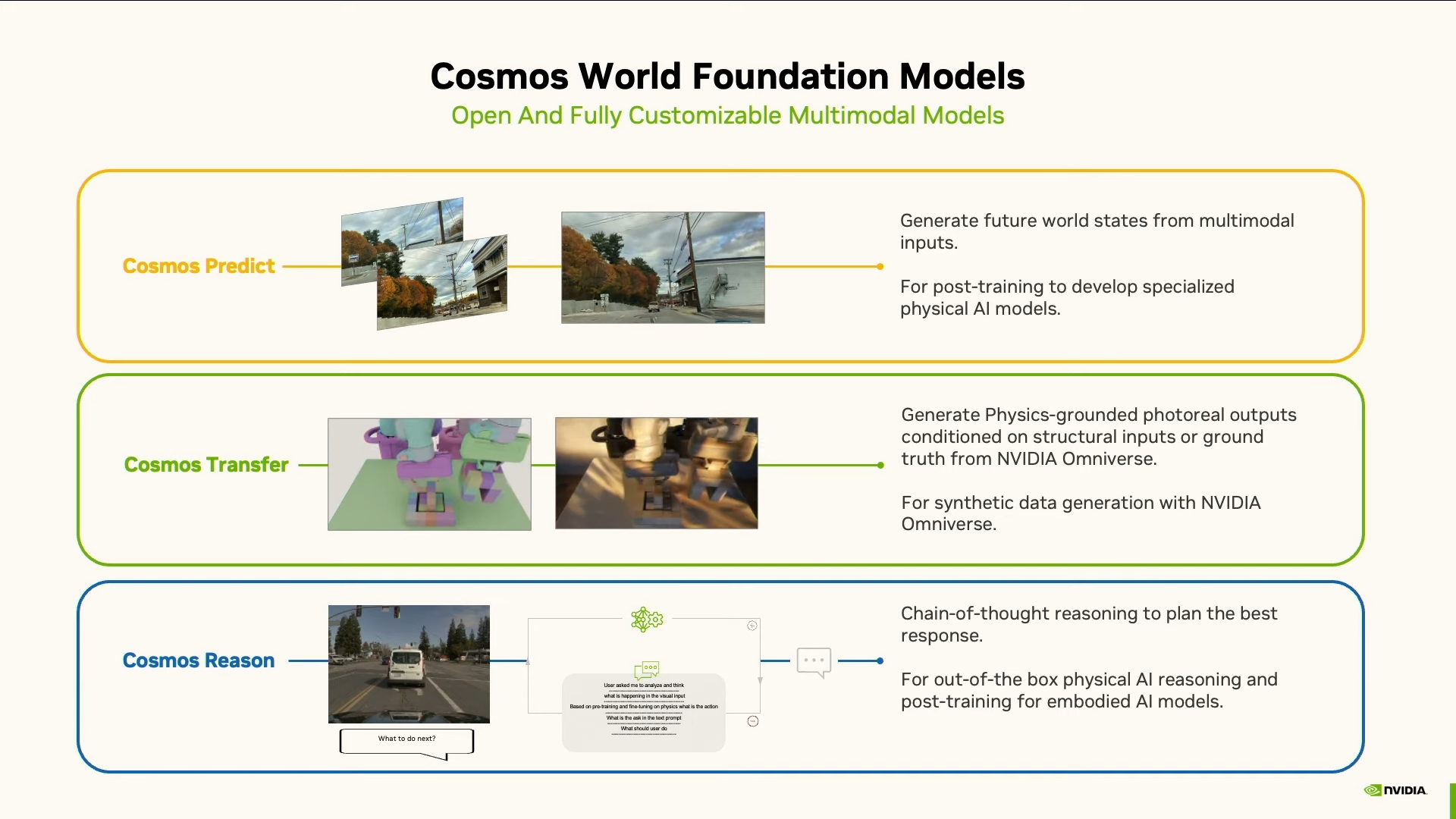Click the stacked street input frames thumbnail
1456x819 pixels.
tap(424, 264)
